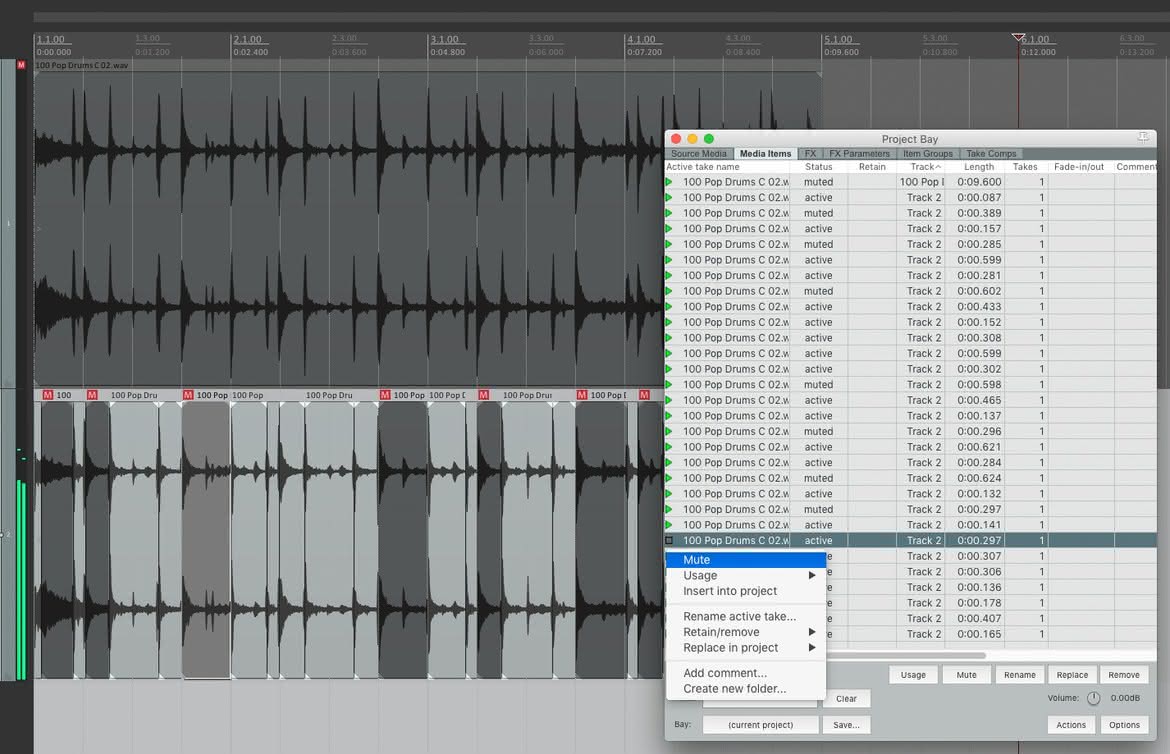Image resolution: width=1170 pixels, height=754 pixels.
Task: Open the Actions menu button
Action: coord(1071,725)
